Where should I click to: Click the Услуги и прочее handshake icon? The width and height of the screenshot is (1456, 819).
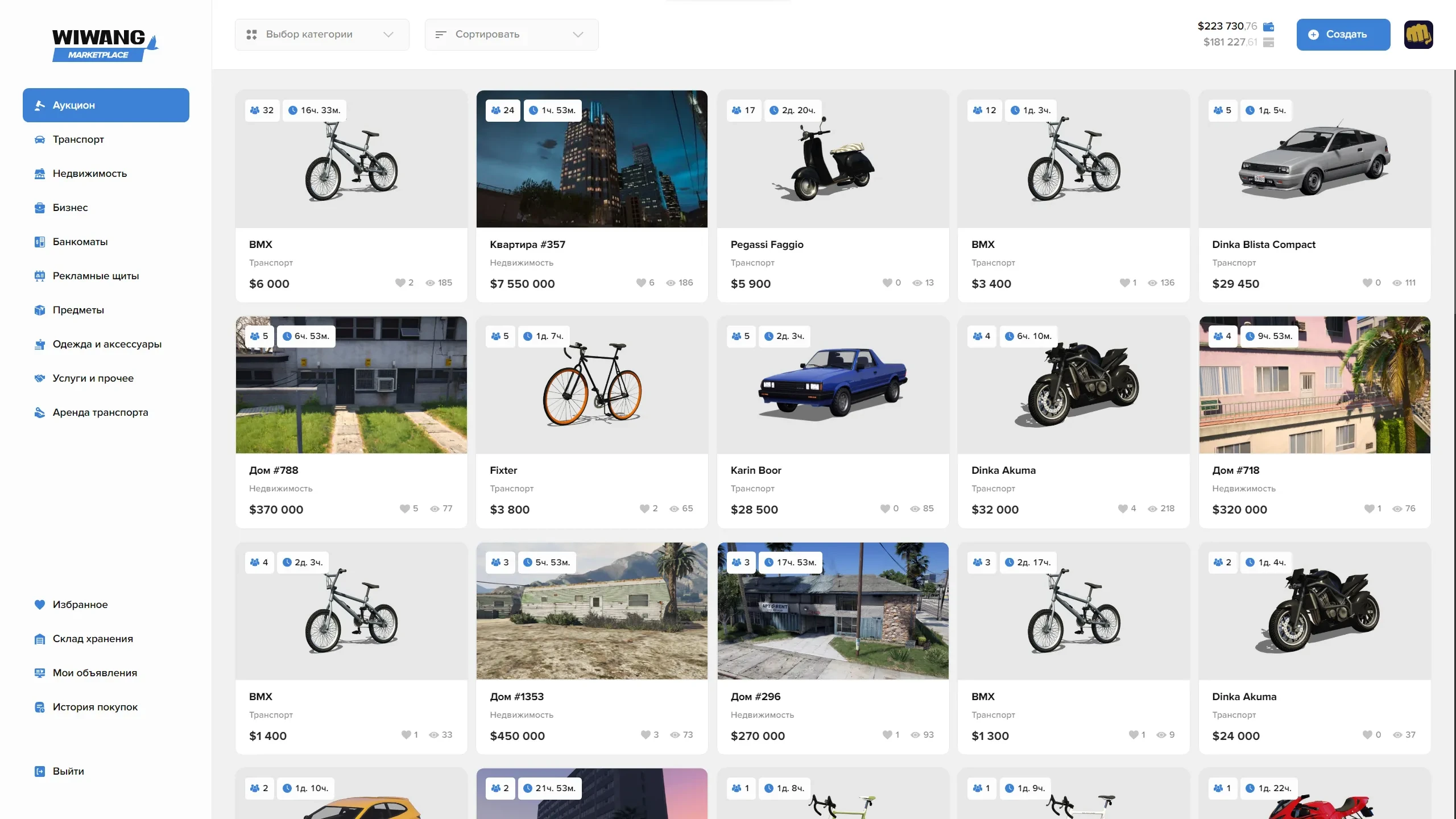40,378
